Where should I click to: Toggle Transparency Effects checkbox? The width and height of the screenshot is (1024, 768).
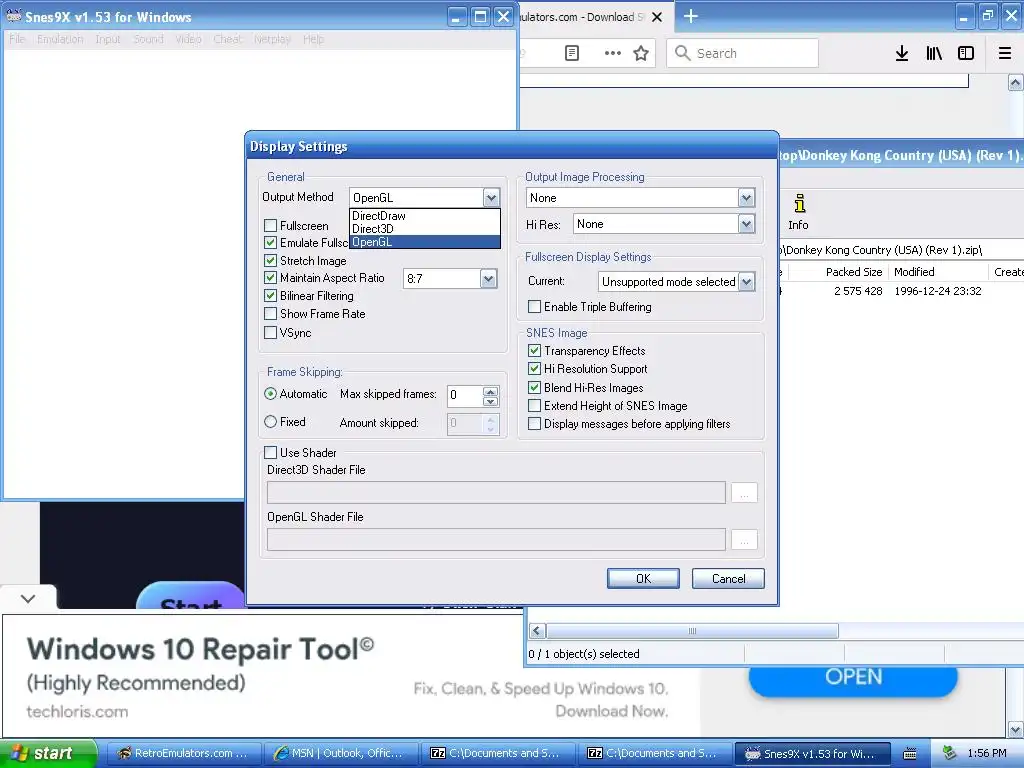(534, 351)
